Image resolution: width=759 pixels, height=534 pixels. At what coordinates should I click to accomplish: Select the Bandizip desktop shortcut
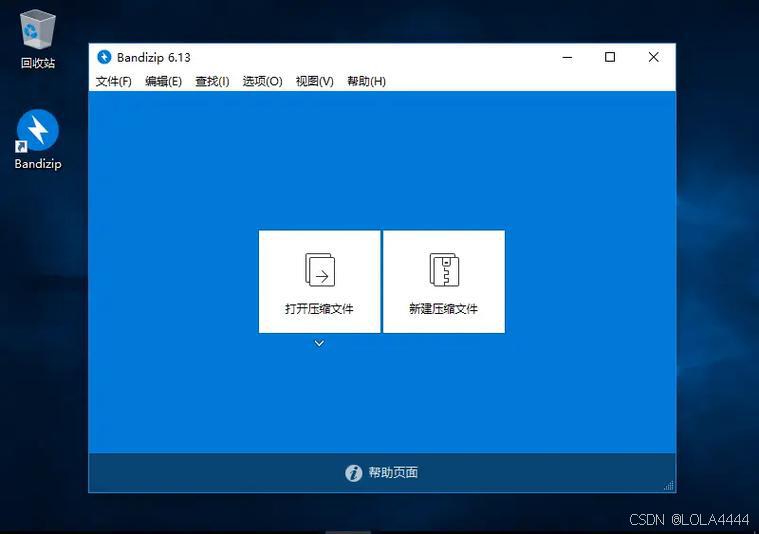coord(38,140)
